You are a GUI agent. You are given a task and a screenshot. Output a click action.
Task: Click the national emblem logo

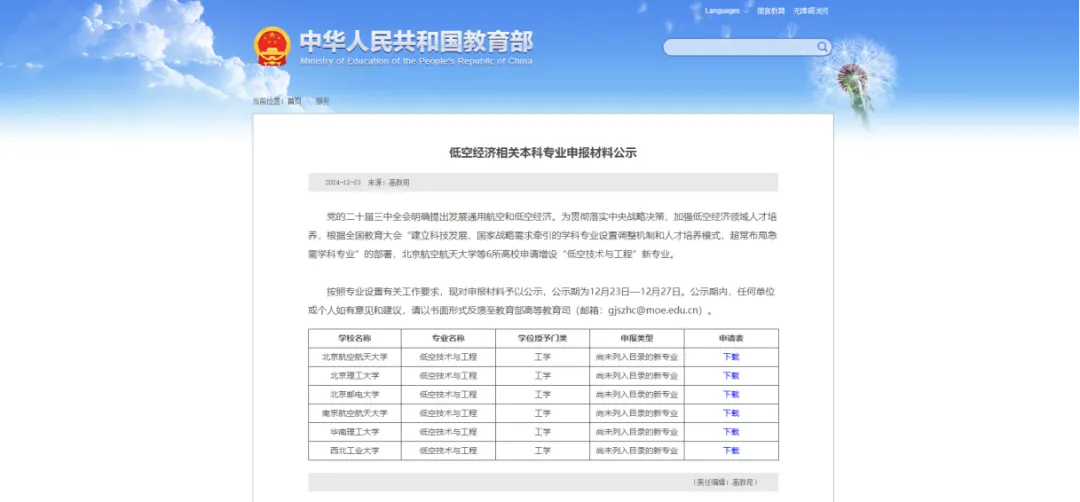pyautogui.click(x=272, y=46)
